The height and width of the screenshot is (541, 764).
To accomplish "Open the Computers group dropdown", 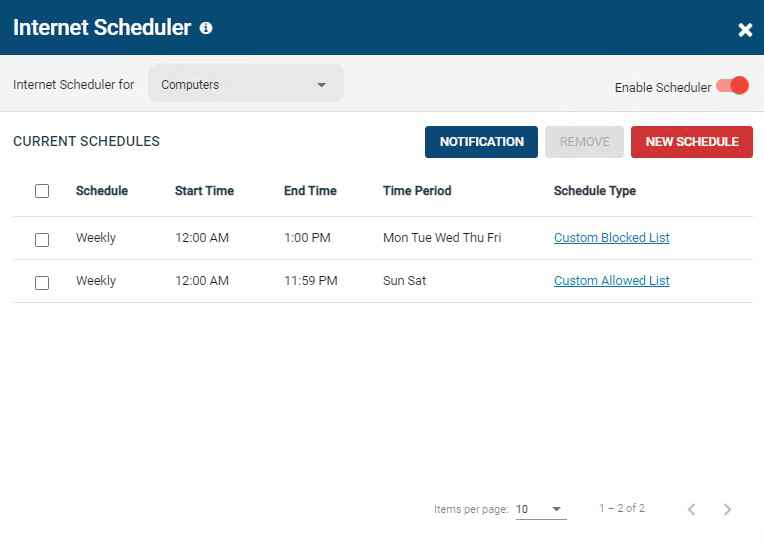I will coord(245,85).
